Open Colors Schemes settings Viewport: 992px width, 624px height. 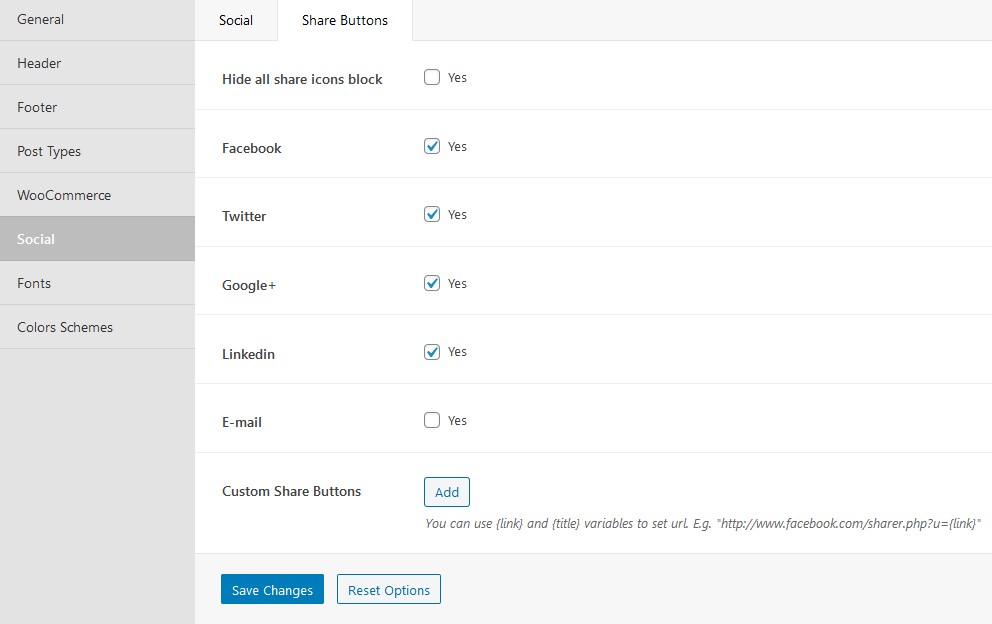coord(97,327)
